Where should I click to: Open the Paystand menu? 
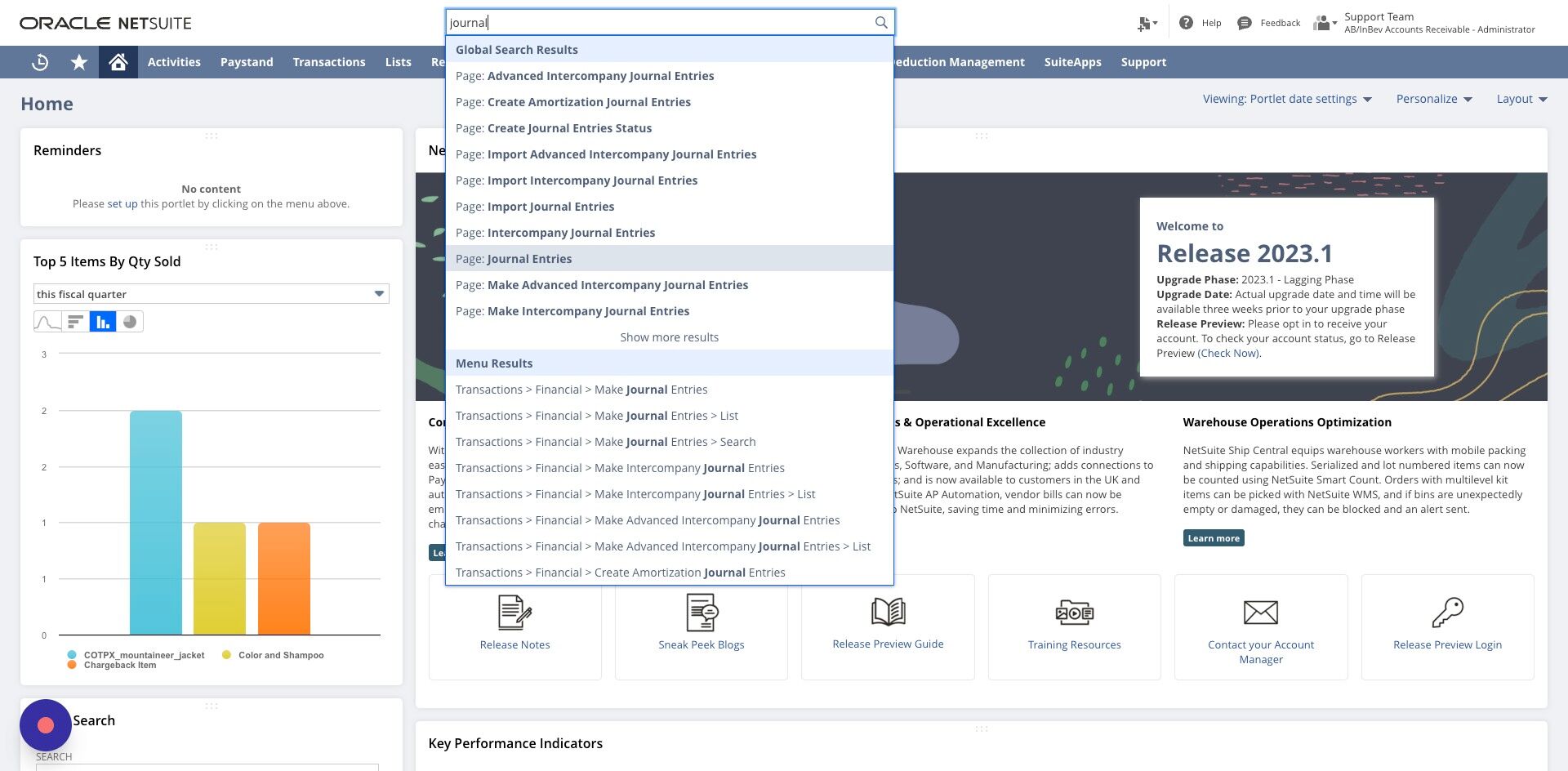(x=247, y=62)
